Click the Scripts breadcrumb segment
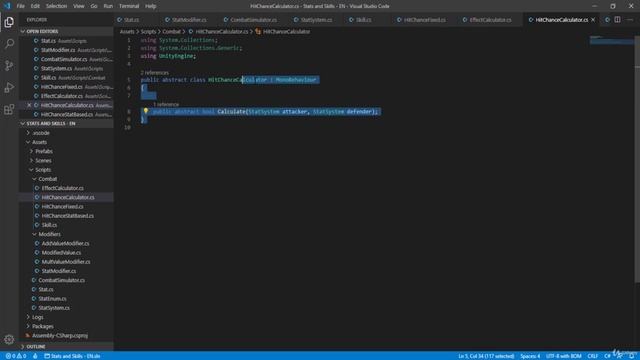This screenshot has height=360, width=640. coord(148,31)
